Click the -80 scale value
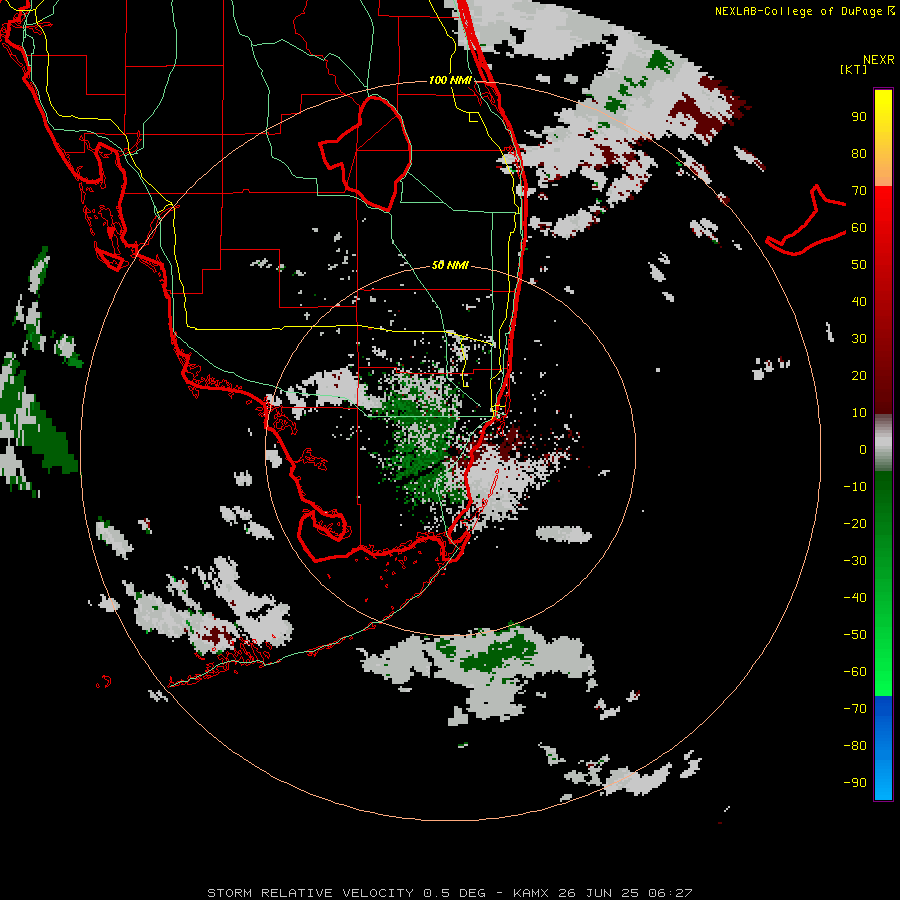 coord(855,746)
